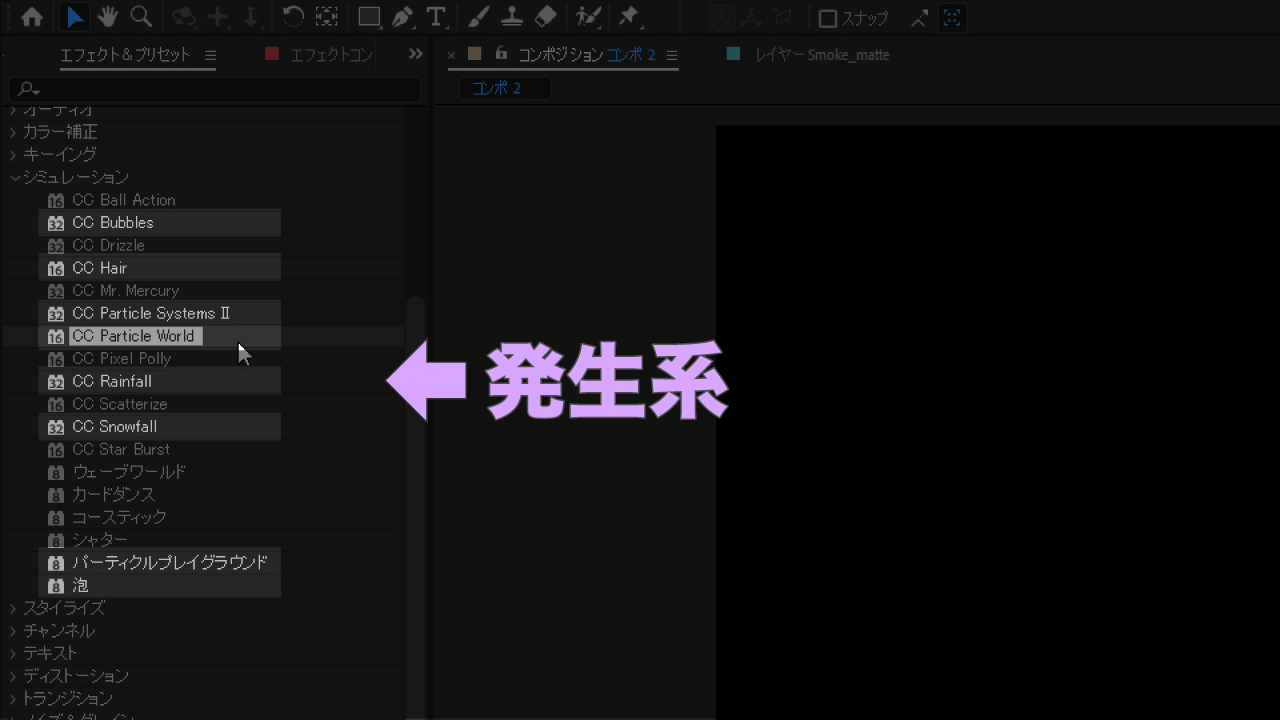1280x720 pixels.
Task: Select the CC Pixel Polly effect
Action: pyautogui.click(x=121, y=359)
